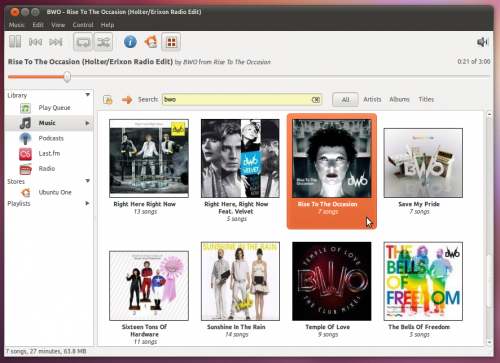Skip to next track button
The width and height of the screenshot is (500, 363).
[x=55, y=42]
